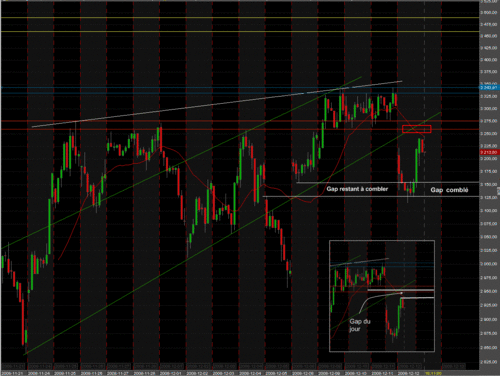Click the 3 000,00 price axis label
Viewport: 500px width, 376px height.
489,264
